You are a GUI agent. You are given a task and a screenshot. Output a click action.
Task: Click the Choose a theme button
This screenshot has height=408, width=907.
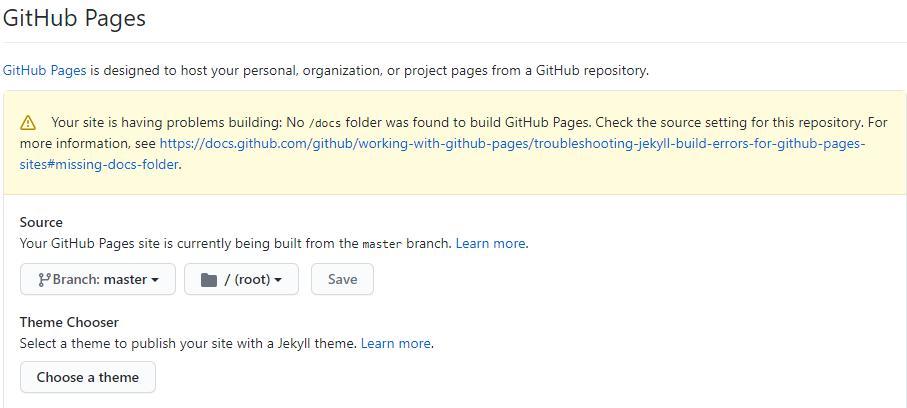point(88,377)
